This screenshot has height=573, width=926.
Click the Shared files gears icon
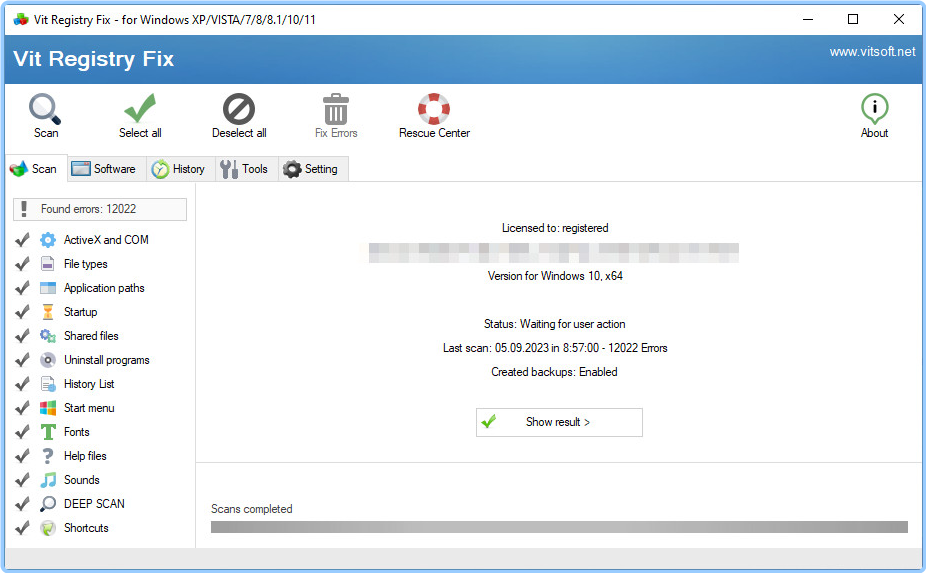tap(48, 336)
